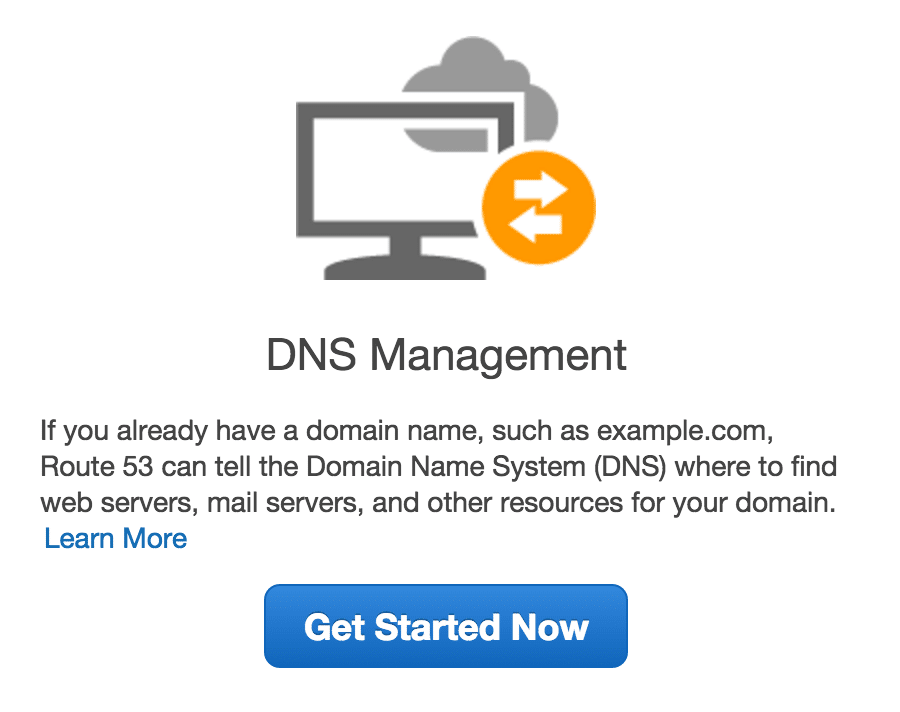Click the Route 53 text
Image resolution: width=900 pixels, height=712 pixels.
point(96,466)
